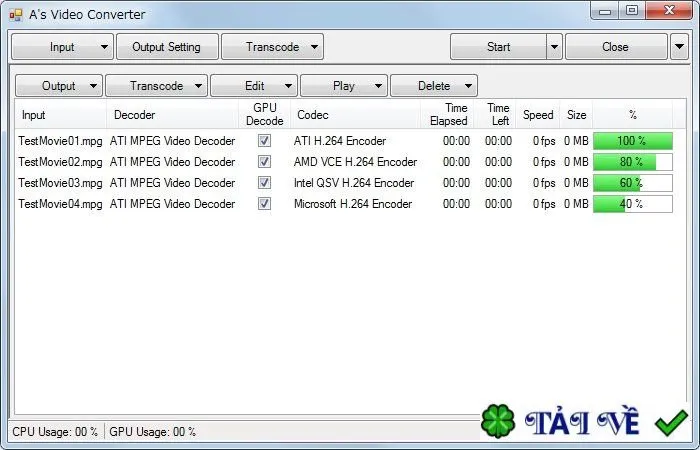This screenshot has width=700, height=450.
Task: Open the second-row Transcode dropdown
Action: [x=156, y=85]
